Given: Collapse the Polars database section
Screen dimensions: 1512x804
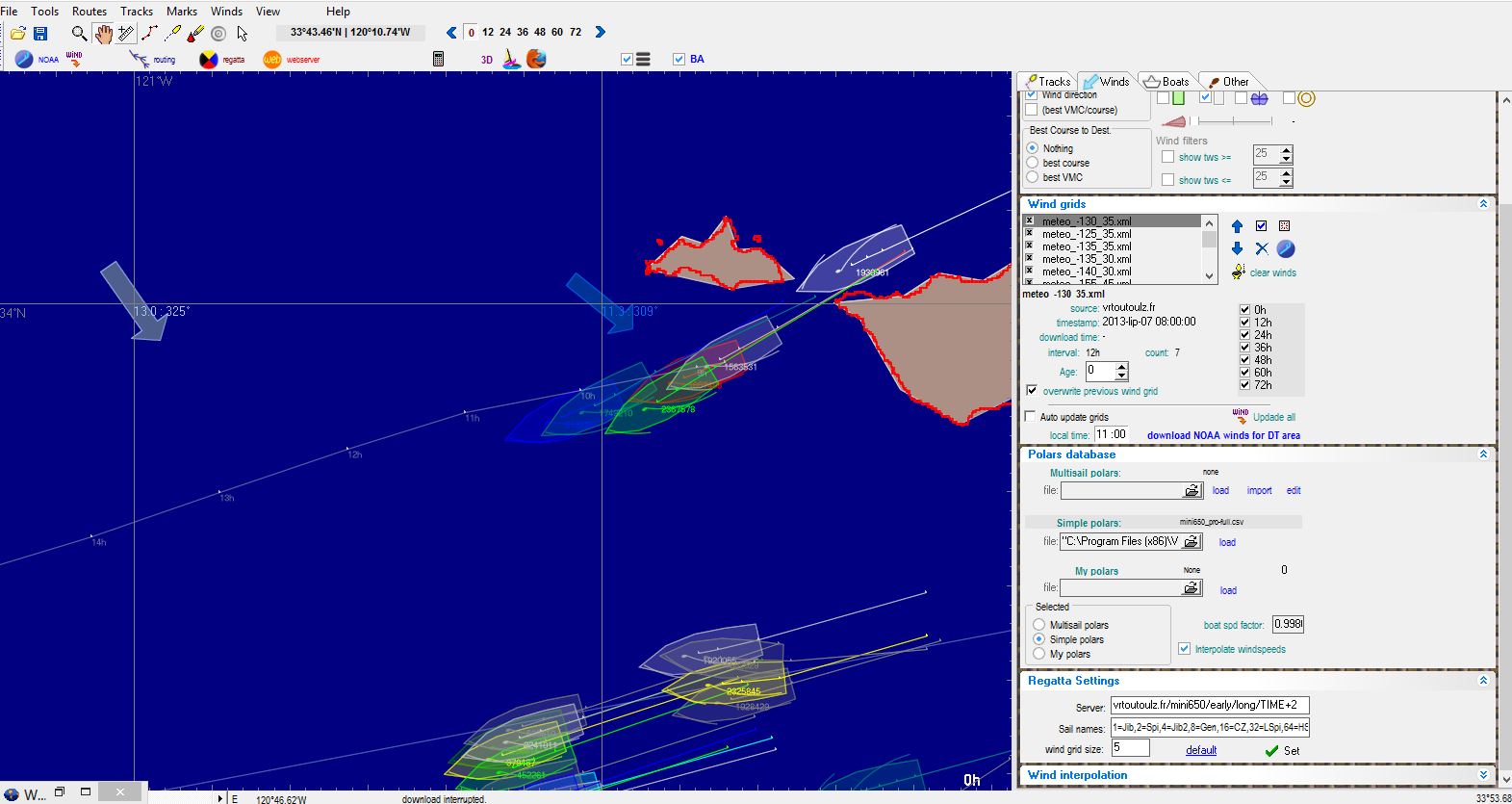Looking at the screenshot, I should coord(1483,454).
